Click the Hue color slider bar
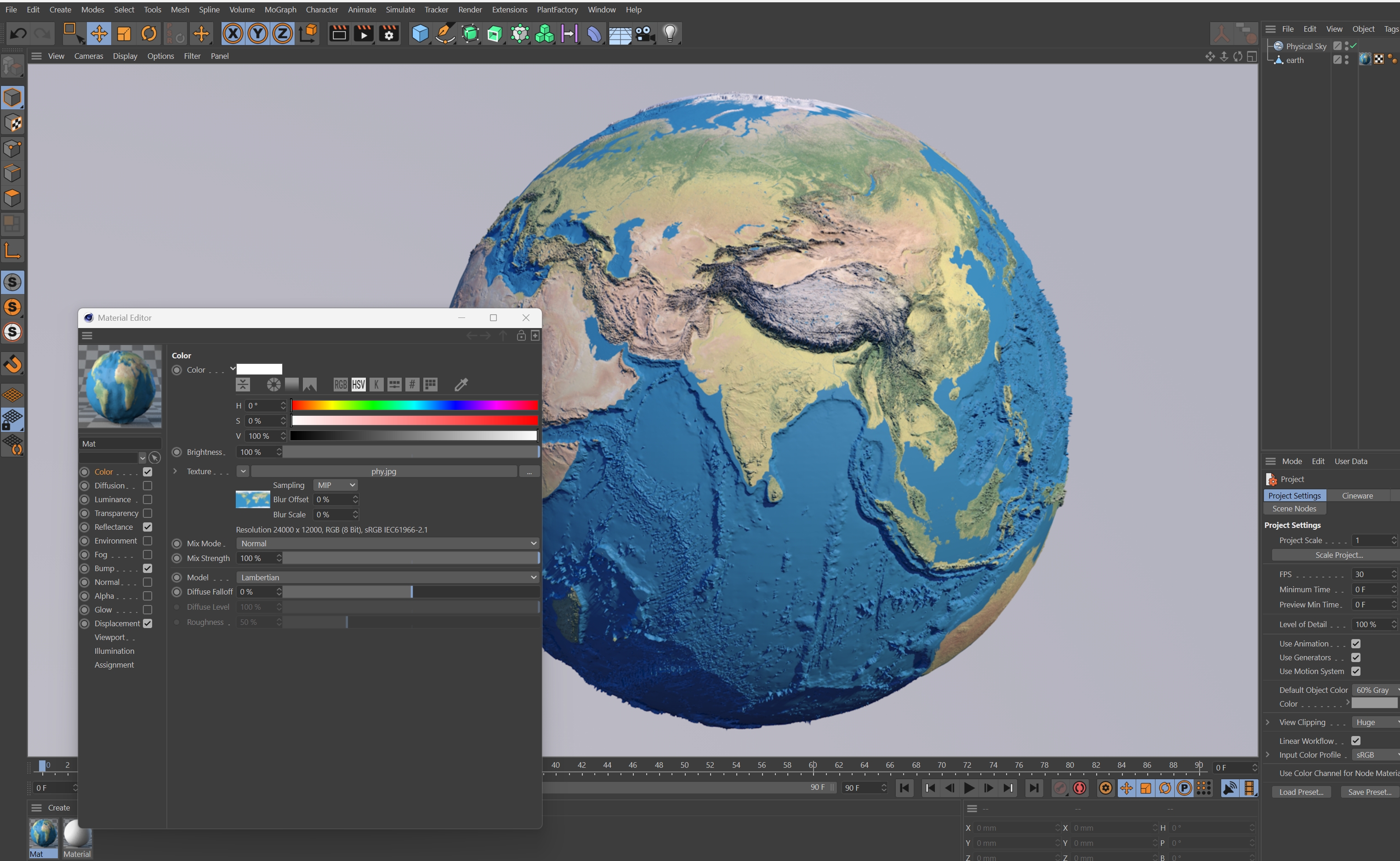This screenshot has height=861, width=1400. tap(414, 405)
